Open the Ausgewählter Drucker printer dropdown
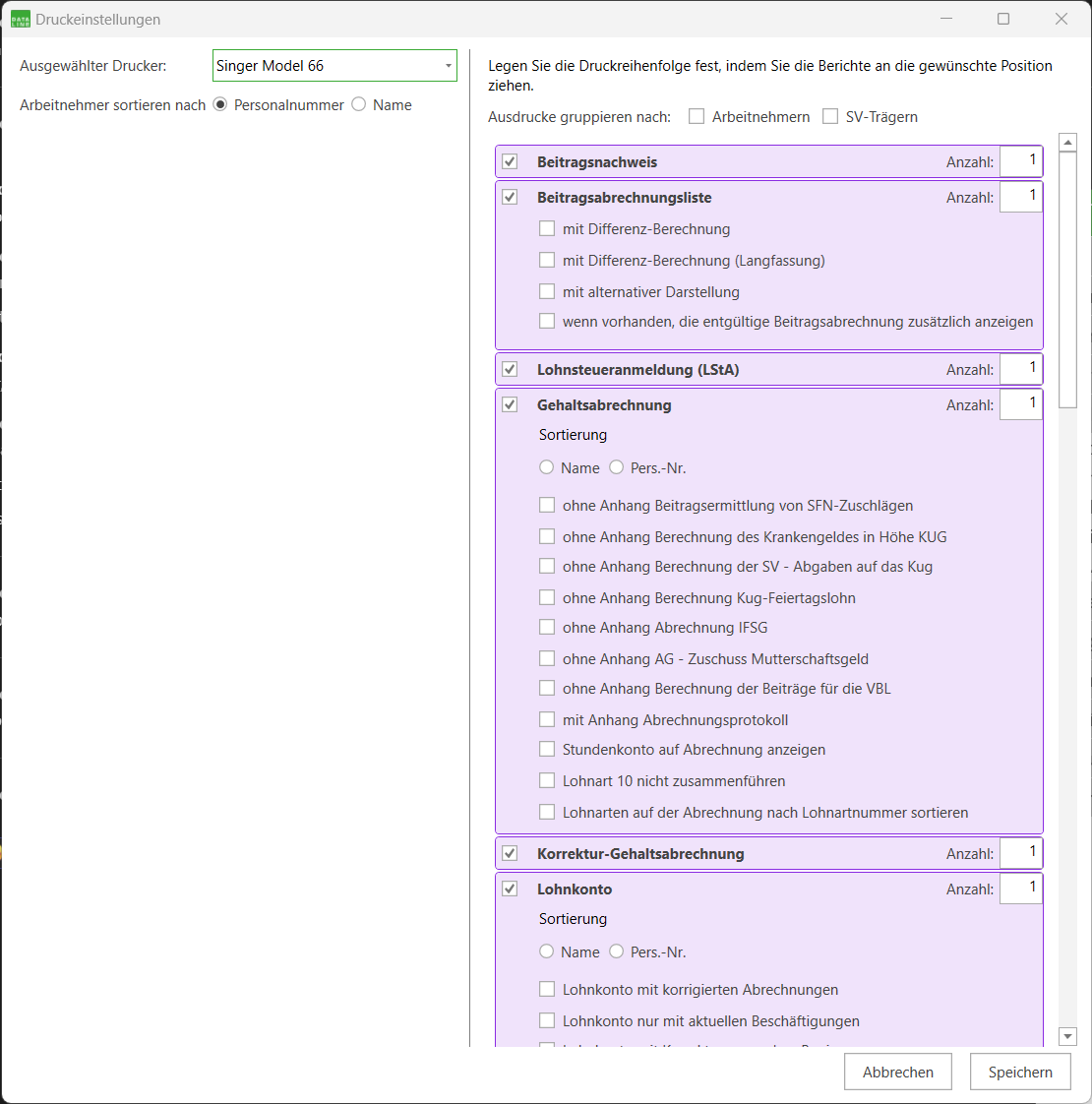Screen dimensions: 1092x1104 [334, 66]
